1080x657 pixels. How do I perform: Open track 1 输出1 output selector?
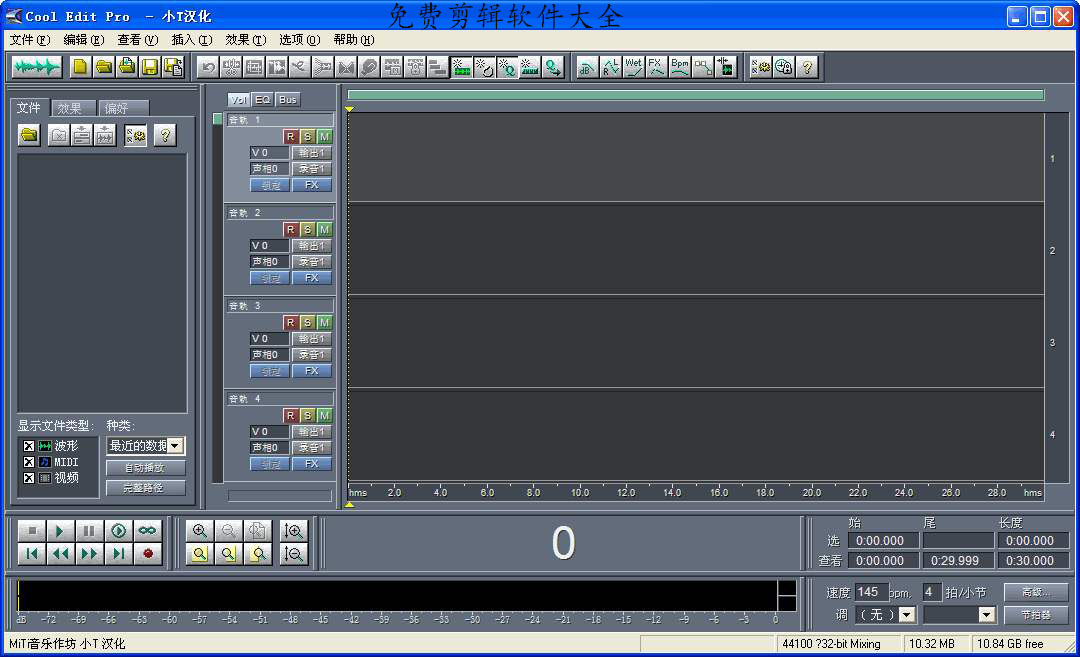(x=311, y=153)
